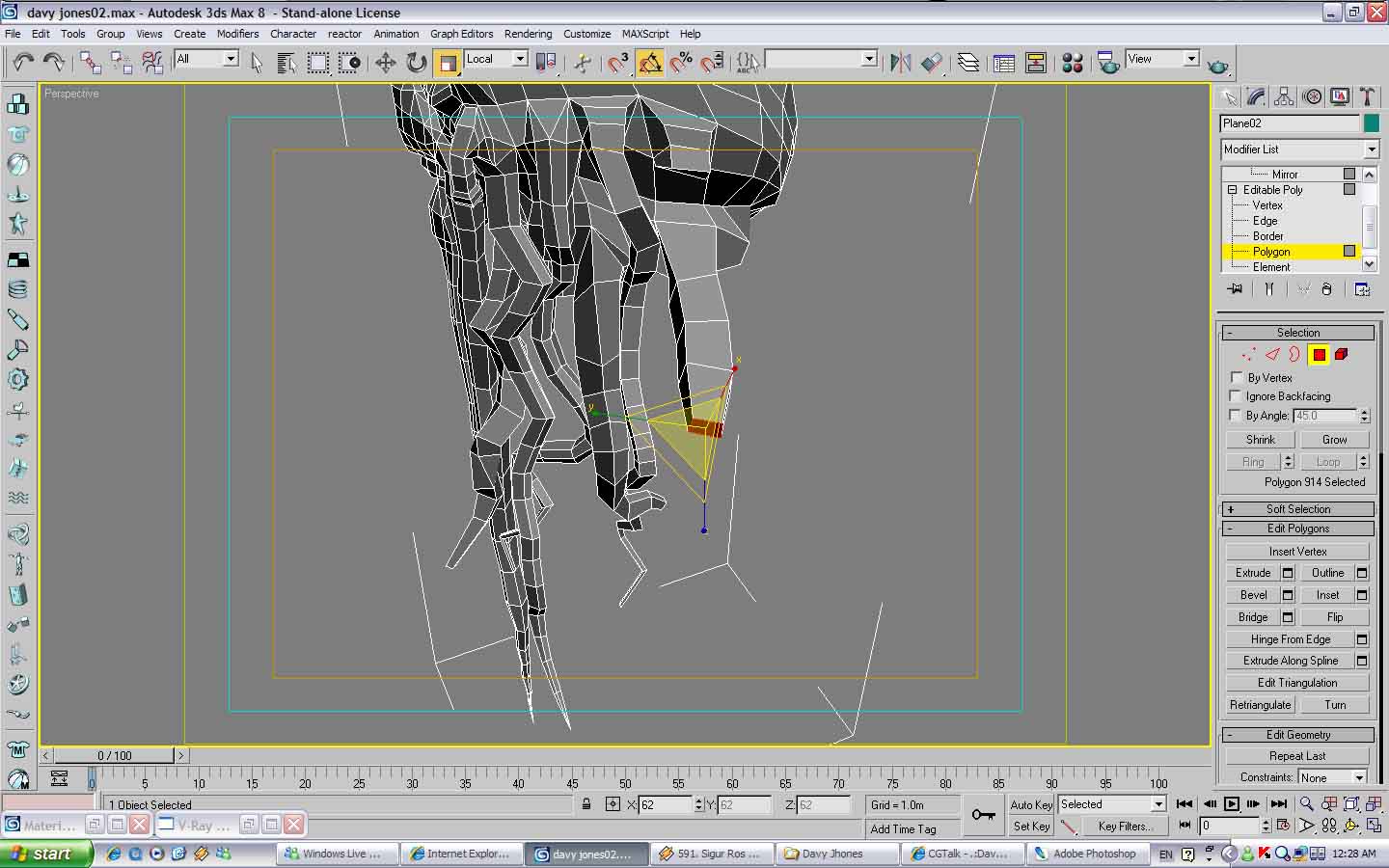Open the selection filter dropdown showing All
Image resolution: width=1389 pixels, height=868 pixels.
[206, 59]
